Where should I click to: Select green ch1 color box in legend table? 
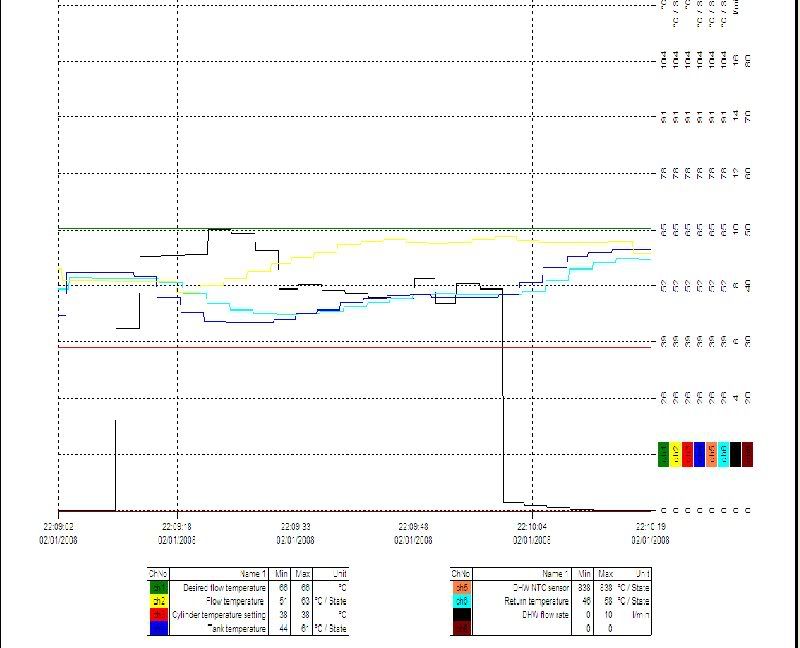pos(158,588)
